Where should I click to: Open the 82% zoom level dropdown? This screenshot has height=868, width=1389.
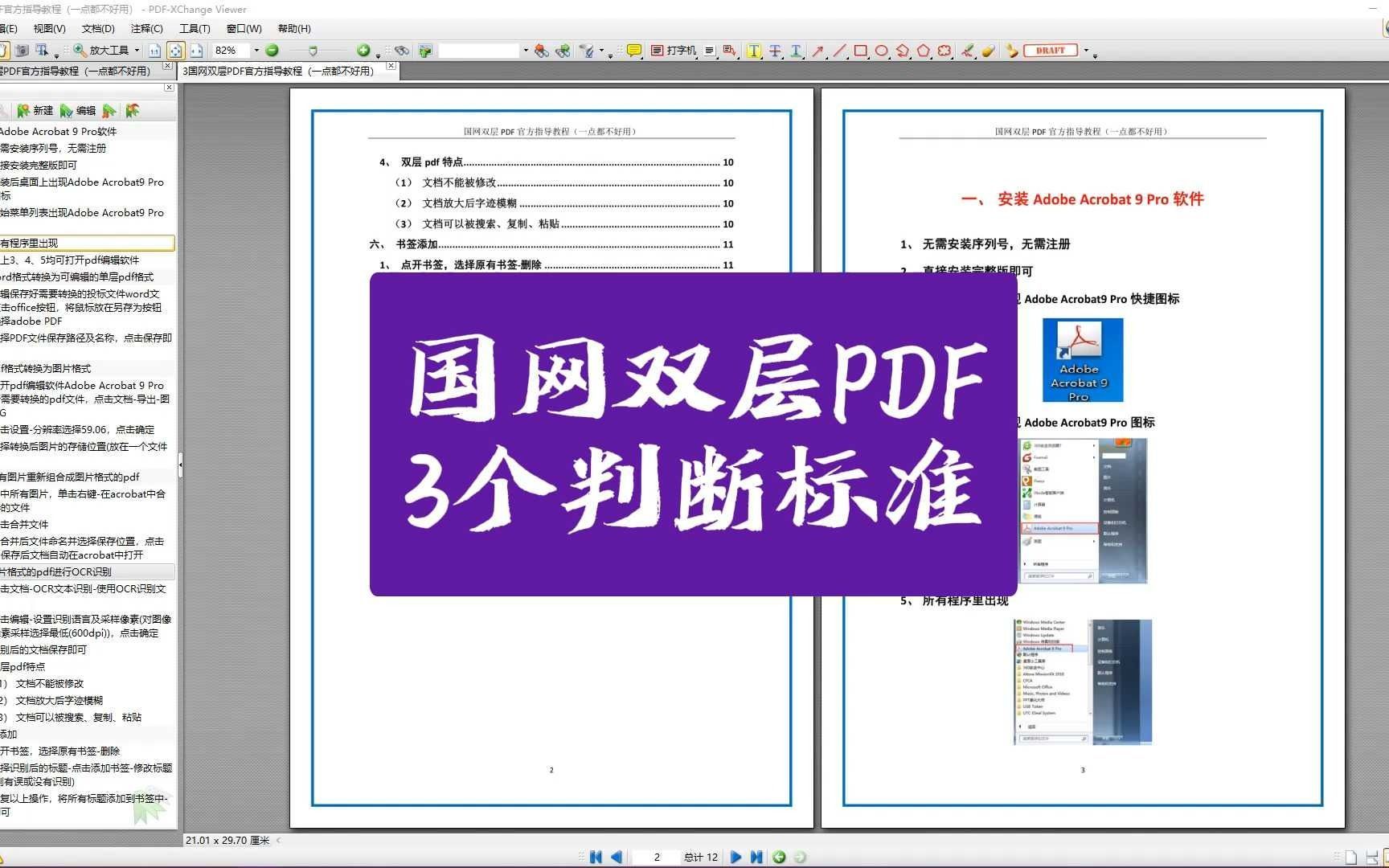coord(257,51)
